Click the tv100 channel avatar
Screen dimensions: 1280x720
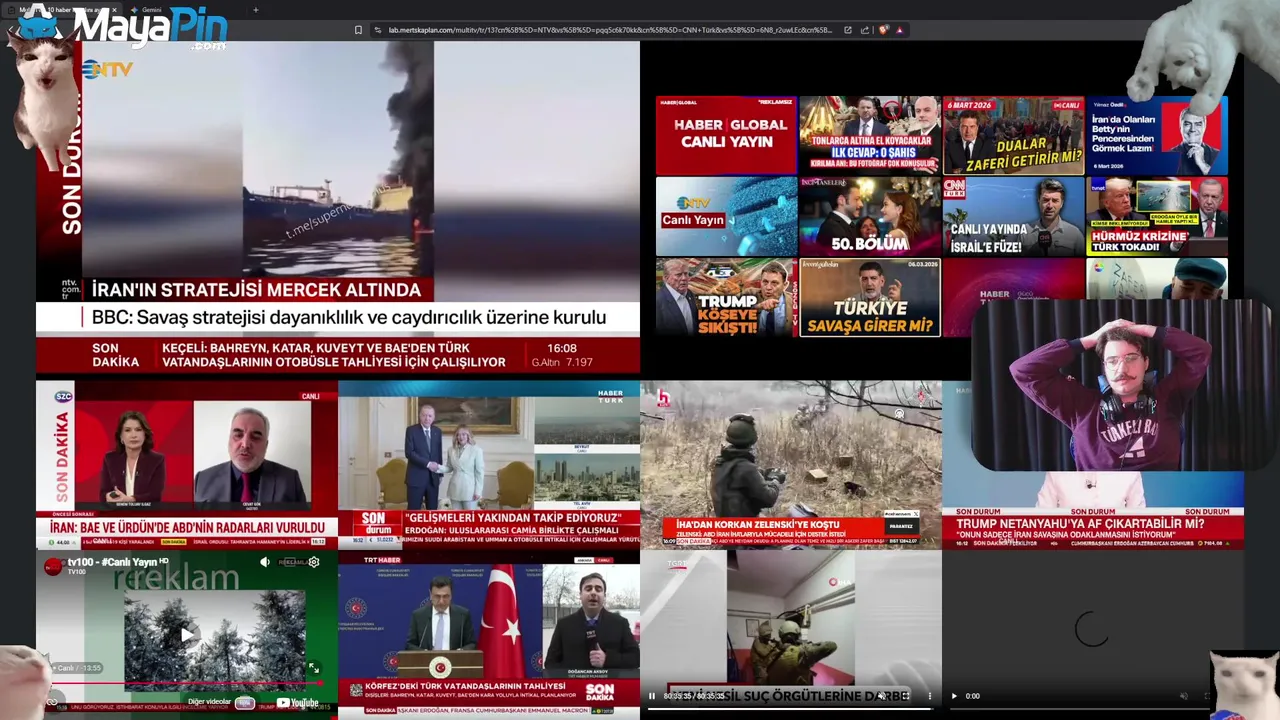click(x=53, y=566)
